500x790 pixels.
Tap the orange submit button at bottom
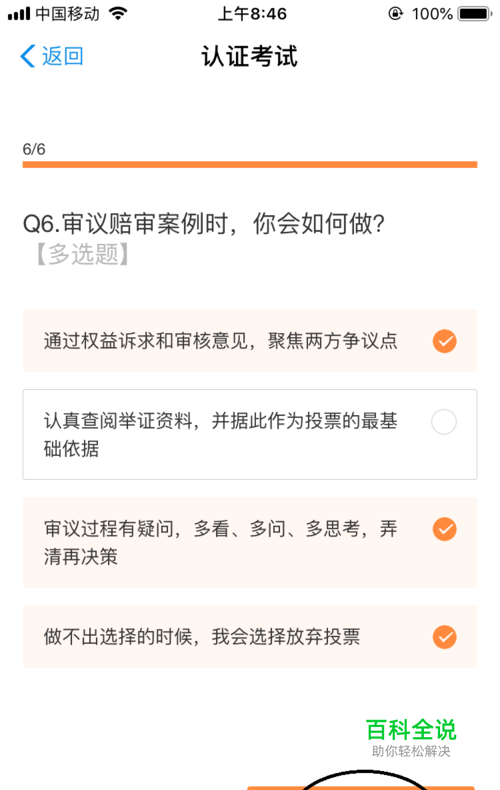pyautogui.click(x=360, y=787)
